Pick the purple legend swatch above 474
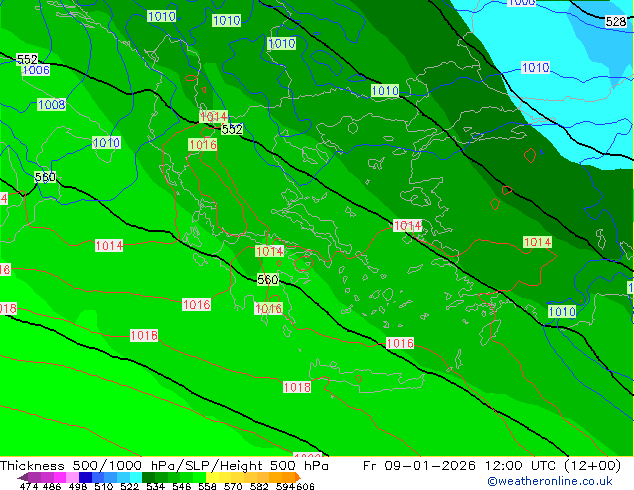The image size is (634, 490). pyautogui.click(x=34, y=477)
